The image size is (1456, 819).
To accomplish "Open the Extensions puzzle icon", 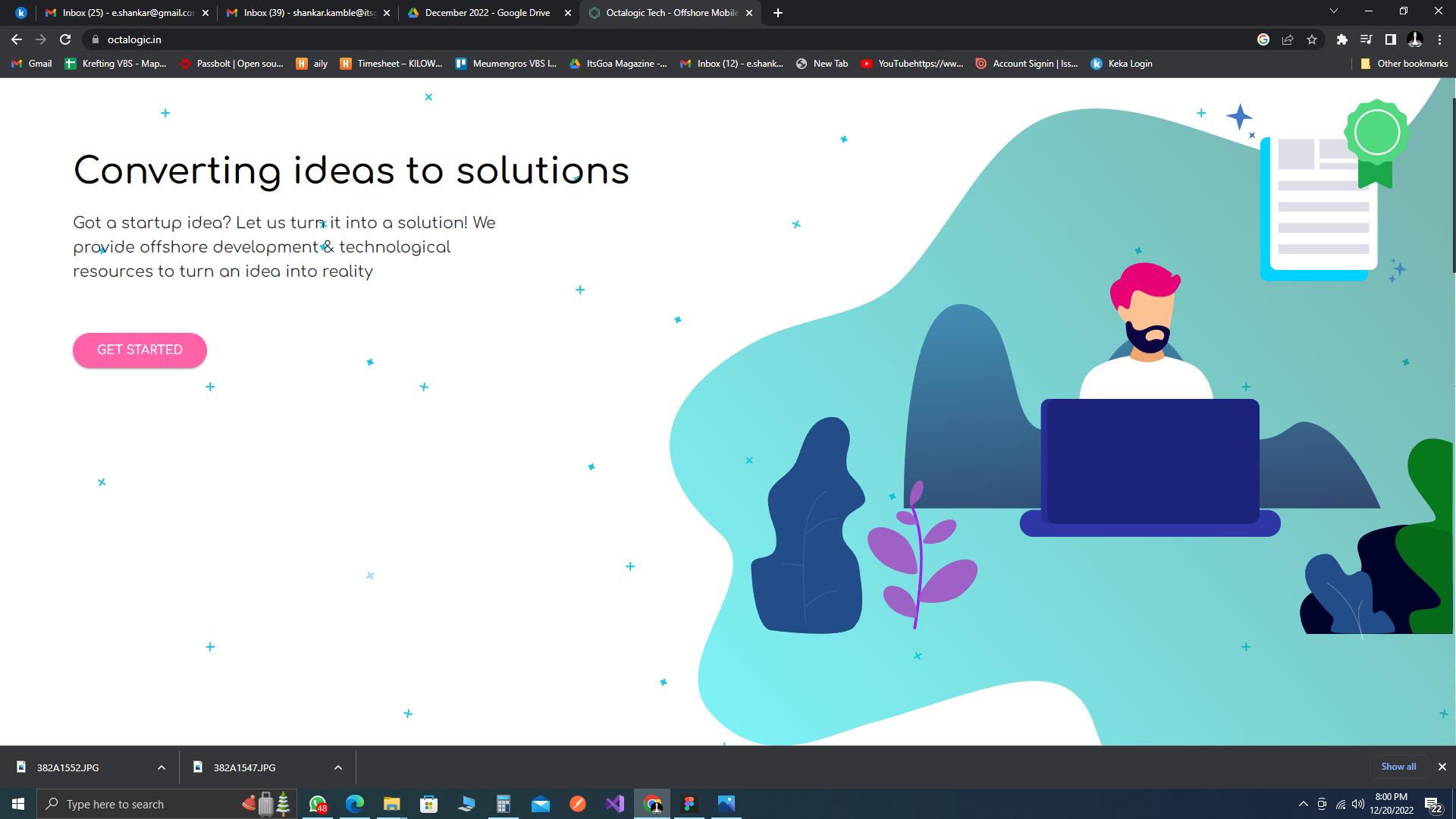I will point(1341,39).
